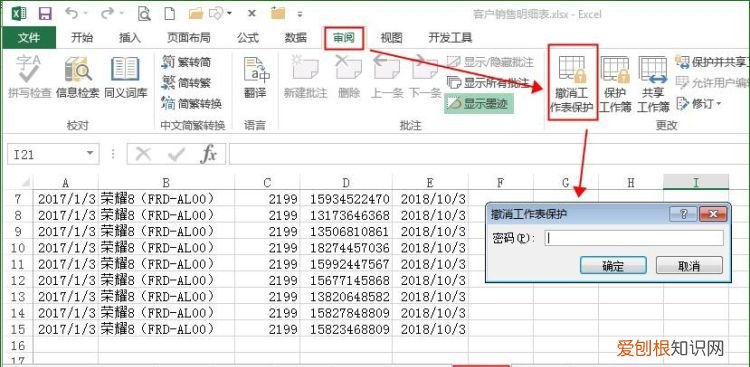
Task: Open 信息检索 research tool
Action: [77, 77]
